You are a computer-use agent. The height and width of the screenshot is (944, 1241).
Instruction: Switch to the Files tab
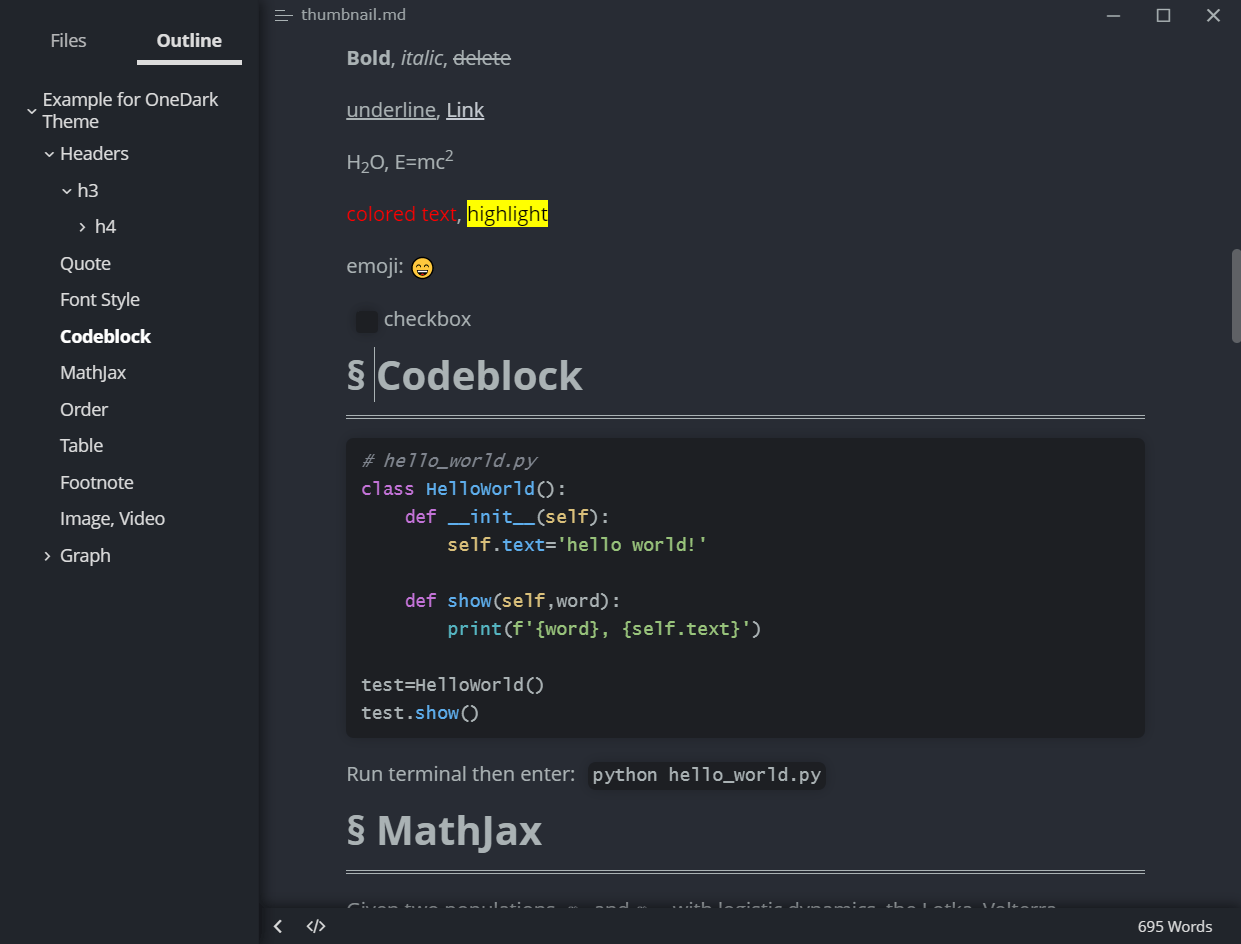point(68,41)
